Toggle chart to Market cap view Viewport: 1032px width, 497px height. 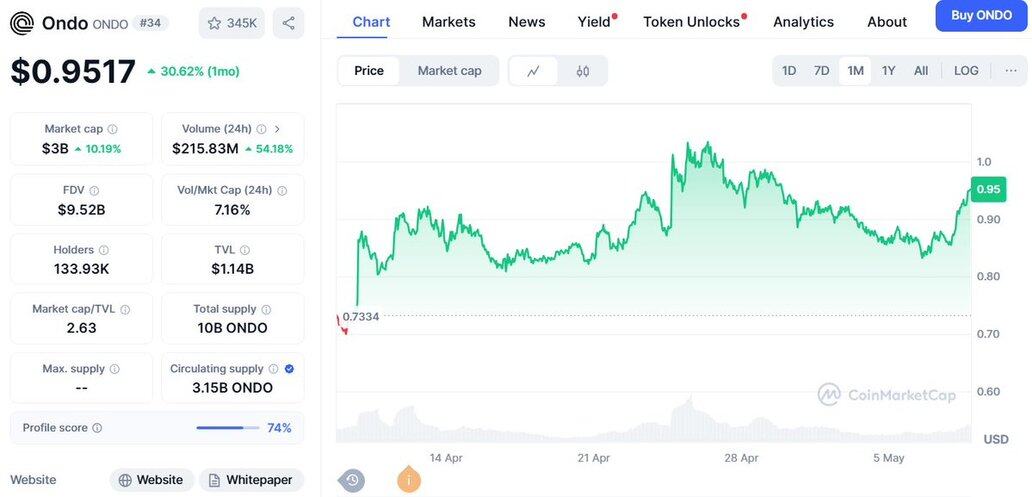(x=449, y=71)
